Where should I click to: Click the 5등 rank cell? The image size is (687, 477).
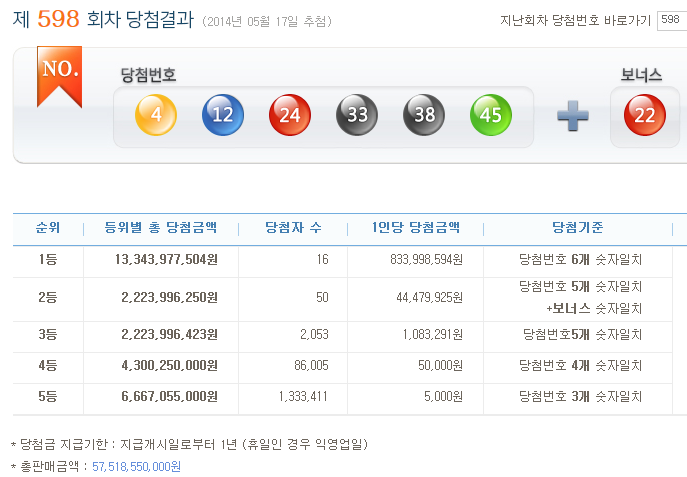click(48, 396)
